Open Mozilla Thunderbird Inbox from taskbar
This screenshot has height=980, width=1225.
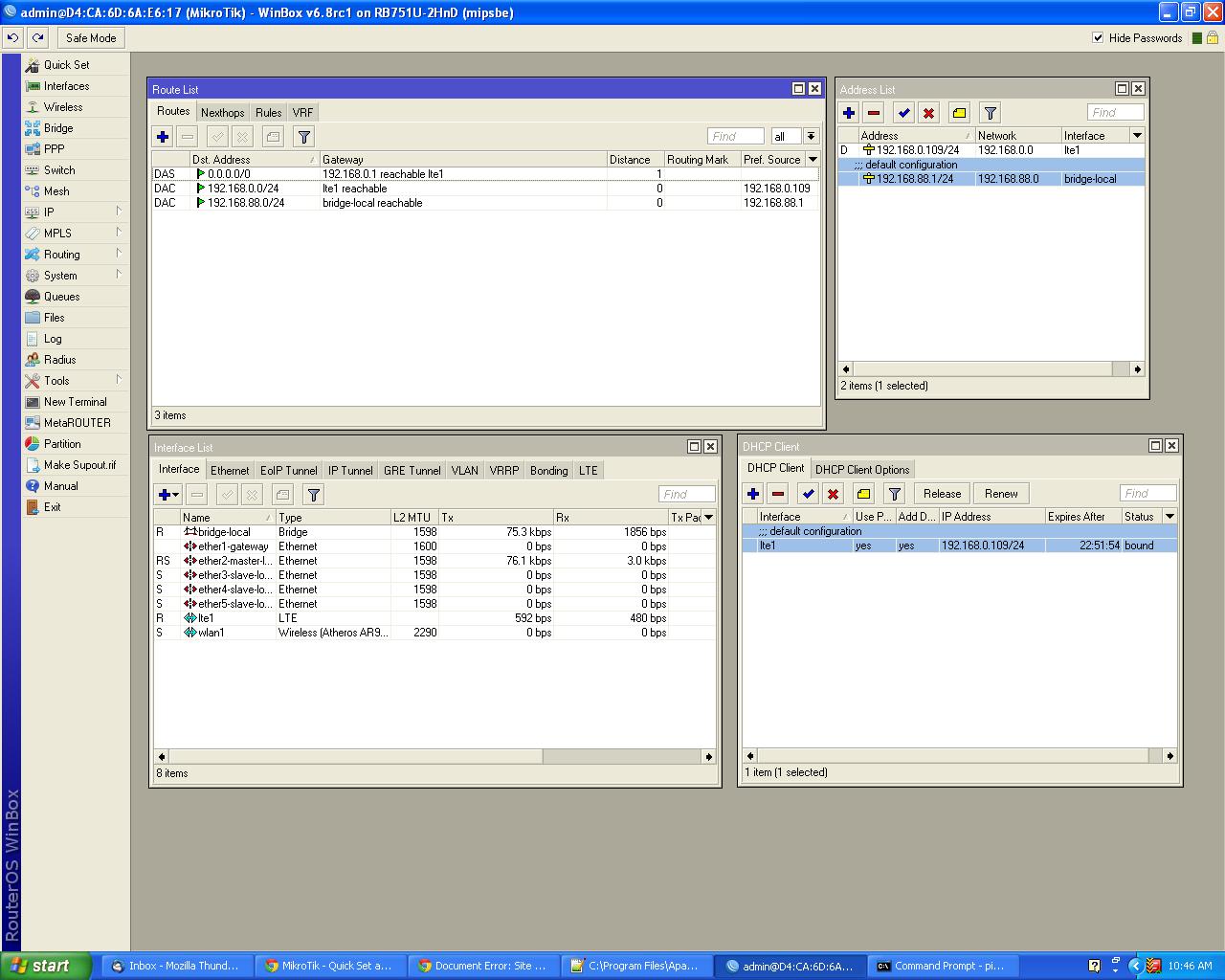(176, 966)
